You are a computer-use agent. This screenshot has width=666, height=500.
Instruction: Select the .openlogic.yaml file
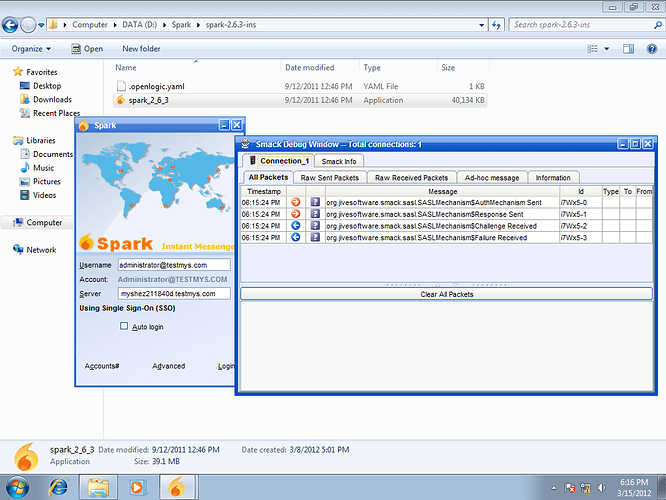coord(300,86)
